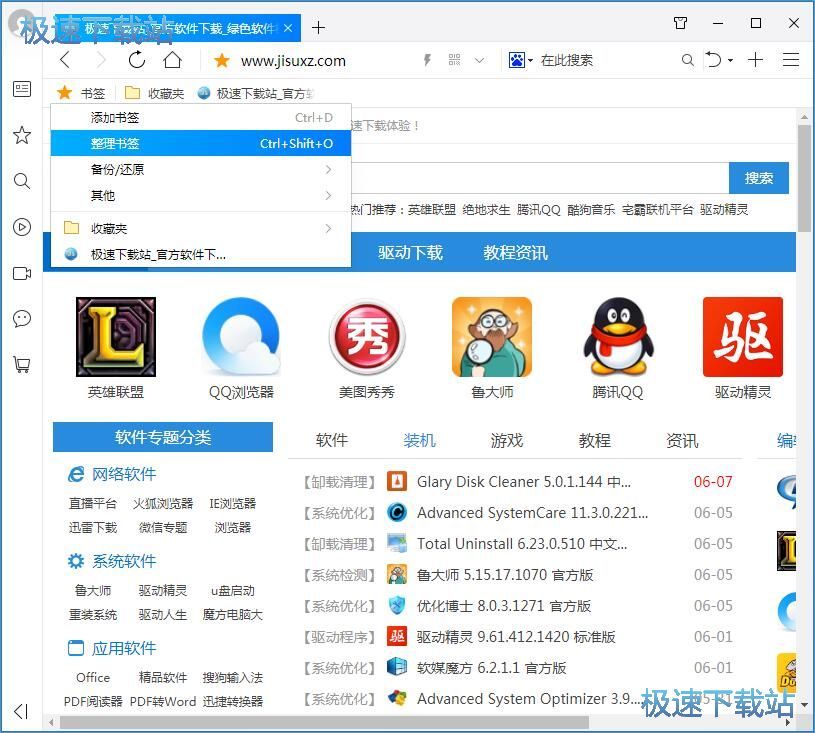Click the blue 搜索 button
The height and width of the screenshot is (733, 815).
(758, 178)
